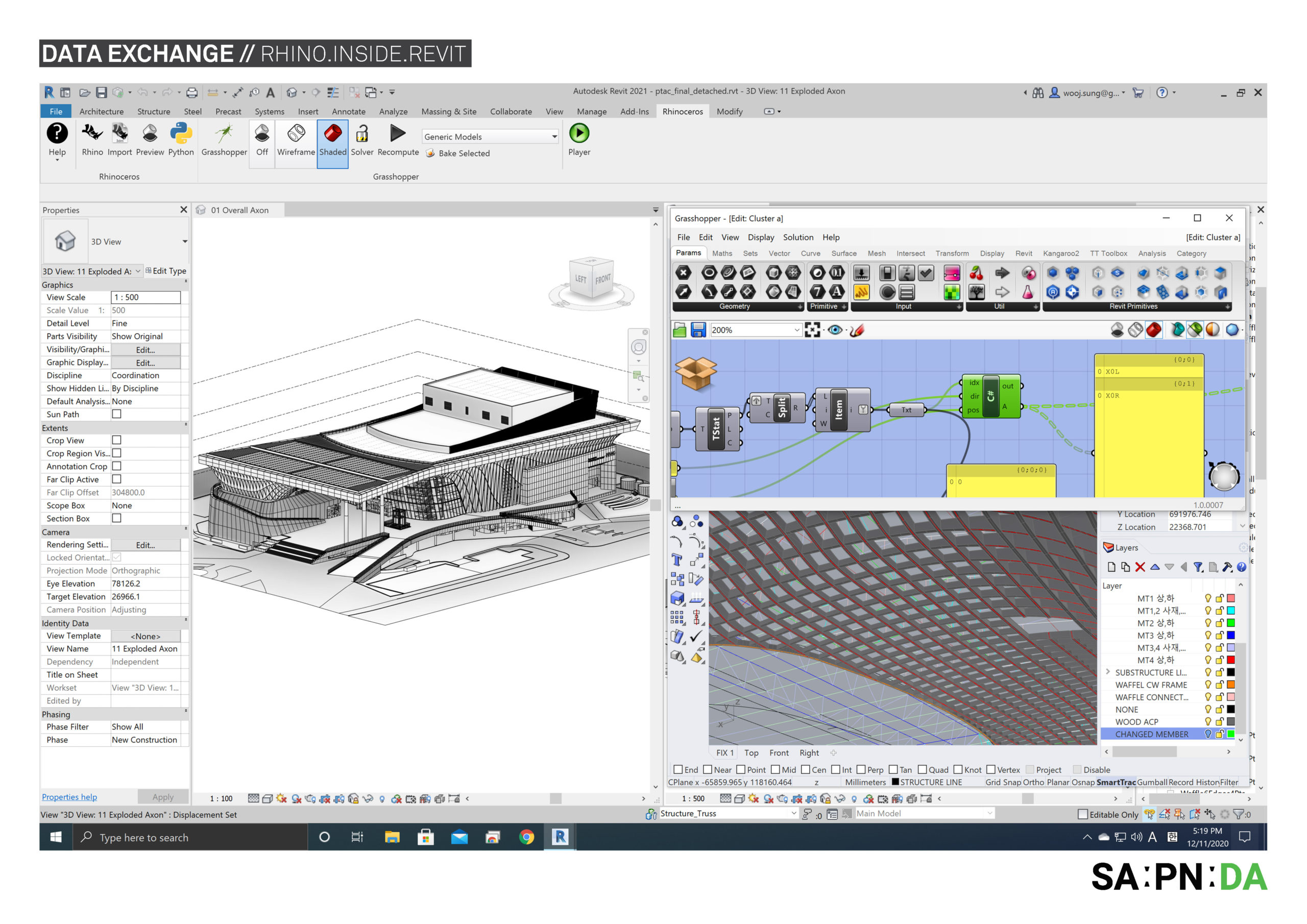Enable the Section Box checkbox

pos(117,518)
